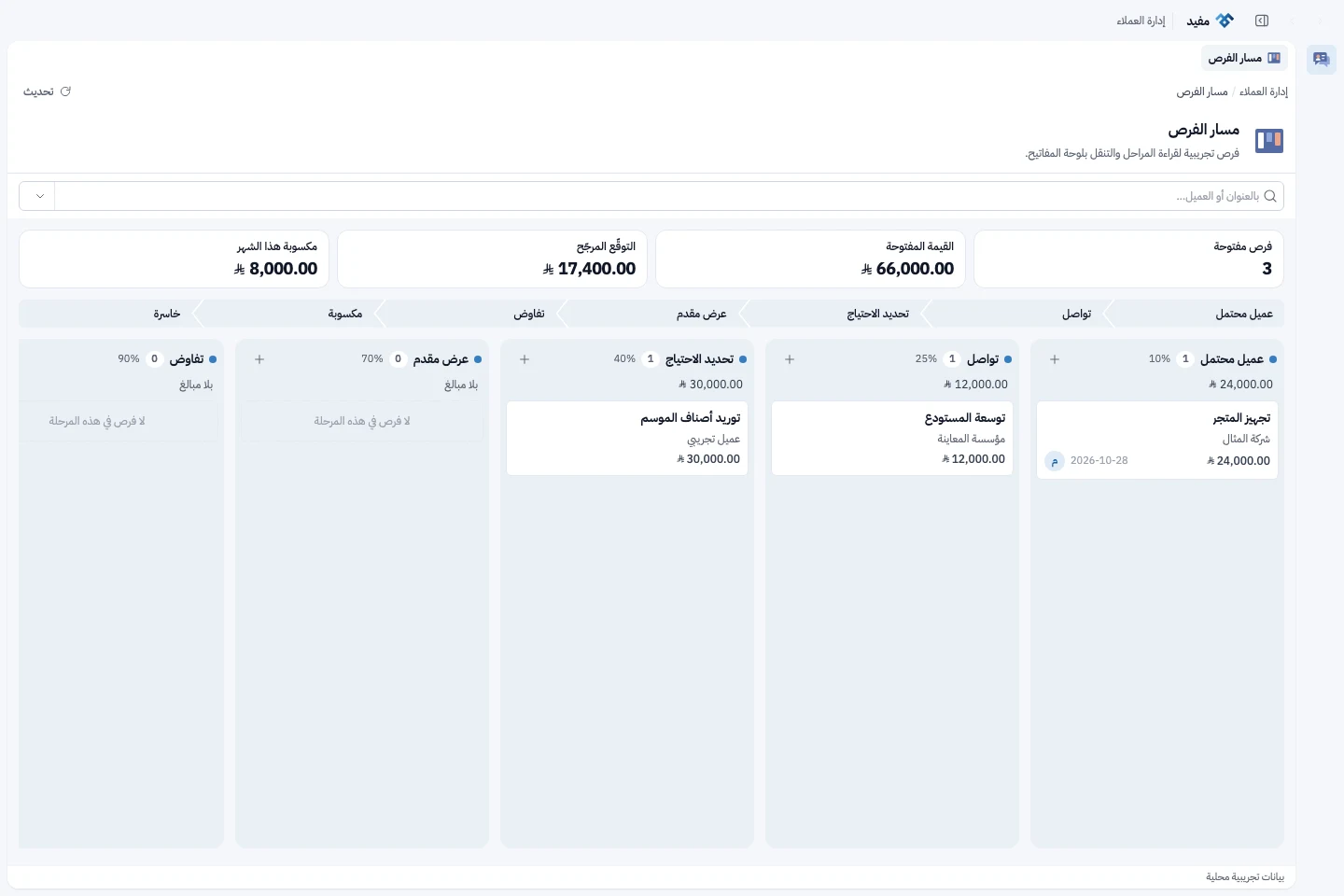Click the مفيد app logo
Image resolution: width=1344 pixels, height=896 pixels.
point(1211,21)
